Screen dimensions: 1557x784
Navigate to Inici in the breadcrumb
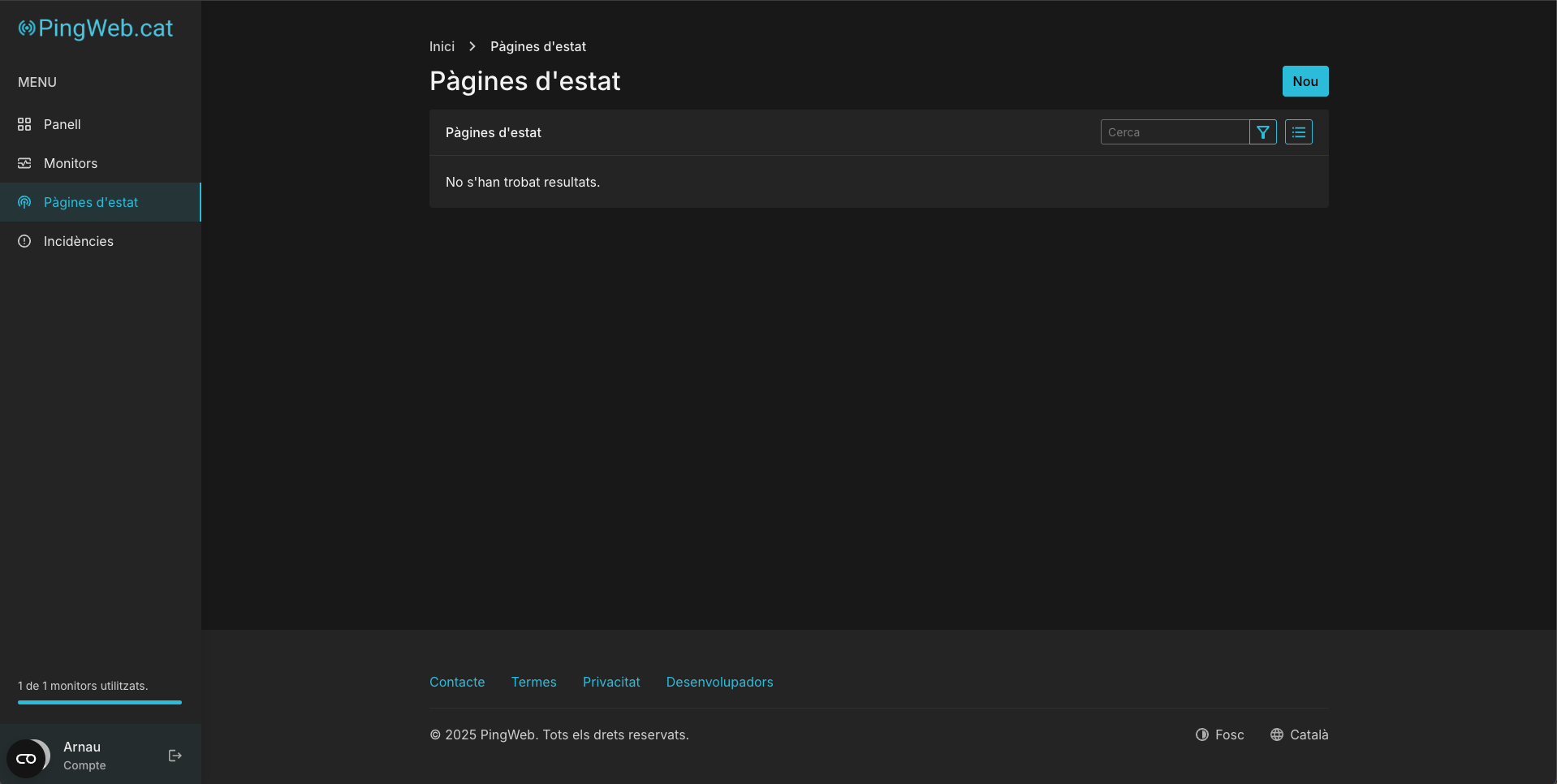pos(442,46)
